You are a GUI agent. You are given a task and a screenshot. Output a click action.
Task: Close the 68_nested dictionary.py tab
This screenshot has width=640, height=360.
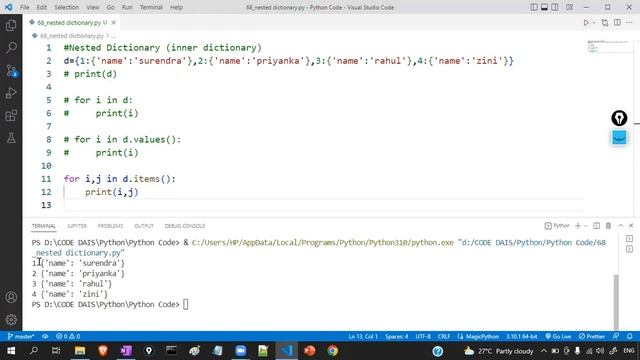113,22
